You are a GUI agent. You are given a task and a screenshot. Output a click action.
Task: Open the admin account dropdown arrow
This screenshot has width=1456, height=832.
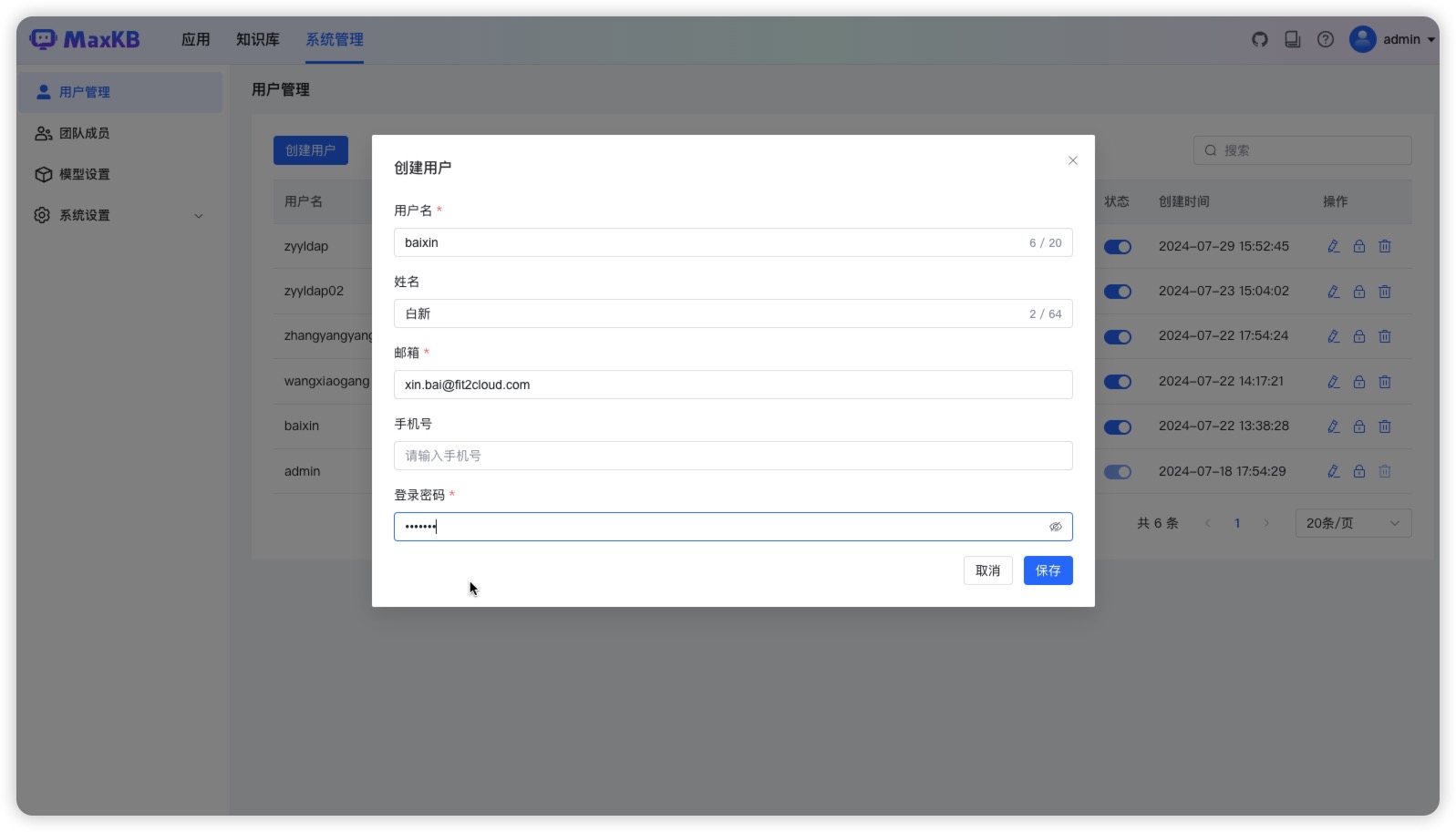point(1430,40)
